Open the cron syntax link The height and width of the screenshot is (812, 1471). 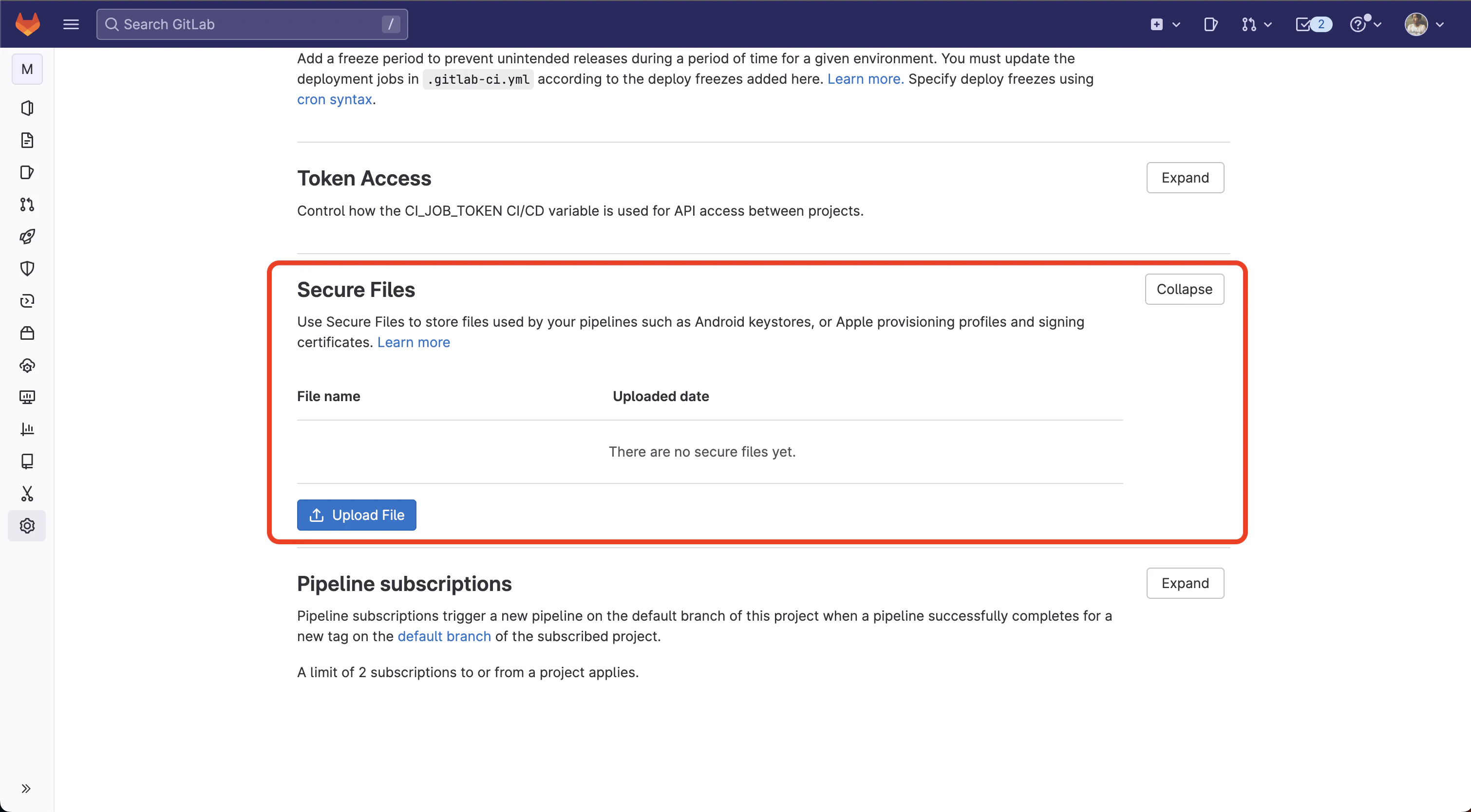click(x=335, y=99)
